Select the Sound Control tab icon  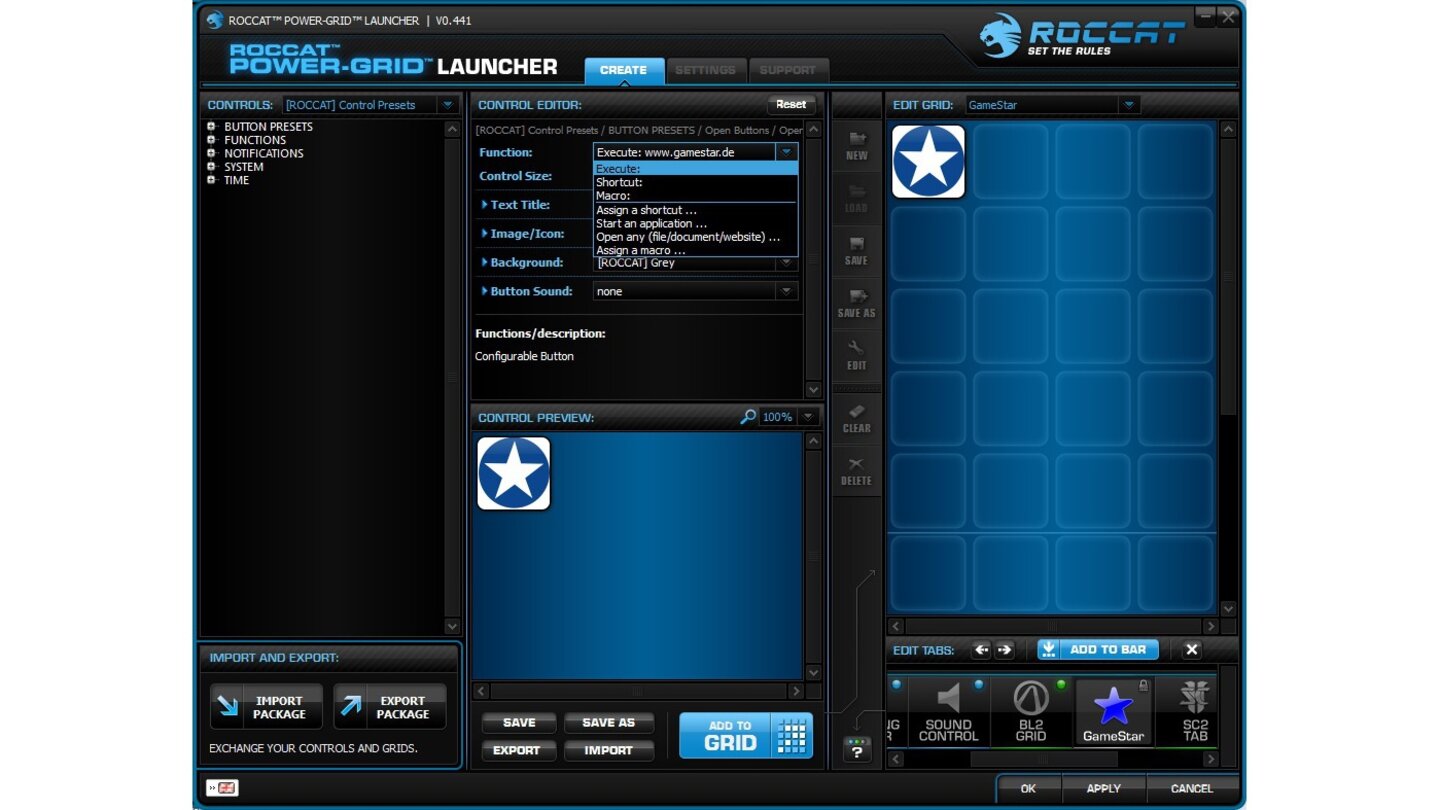coord(948,712)
